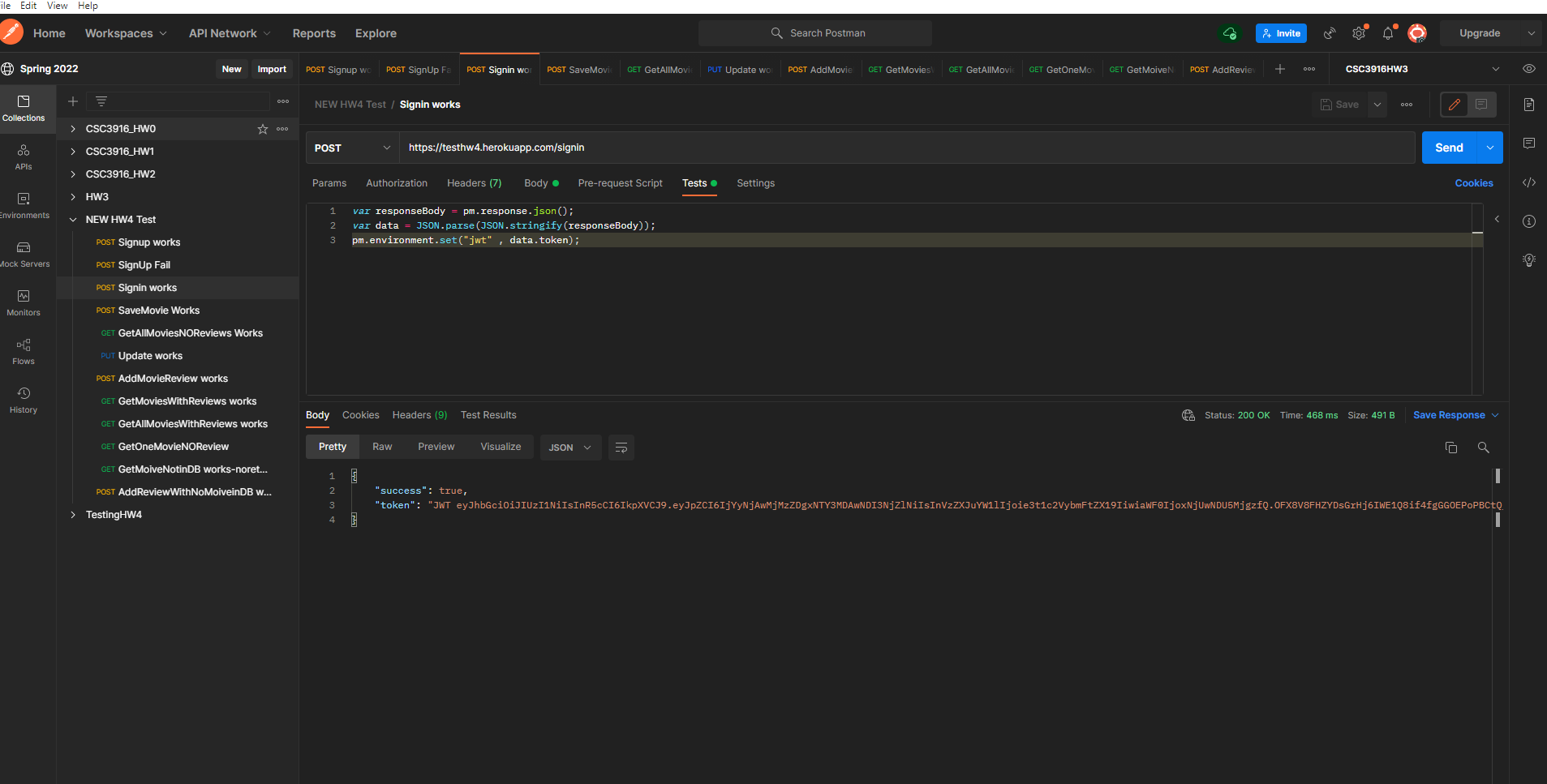Switch to the Authorization tab

(x=396, y=182)
